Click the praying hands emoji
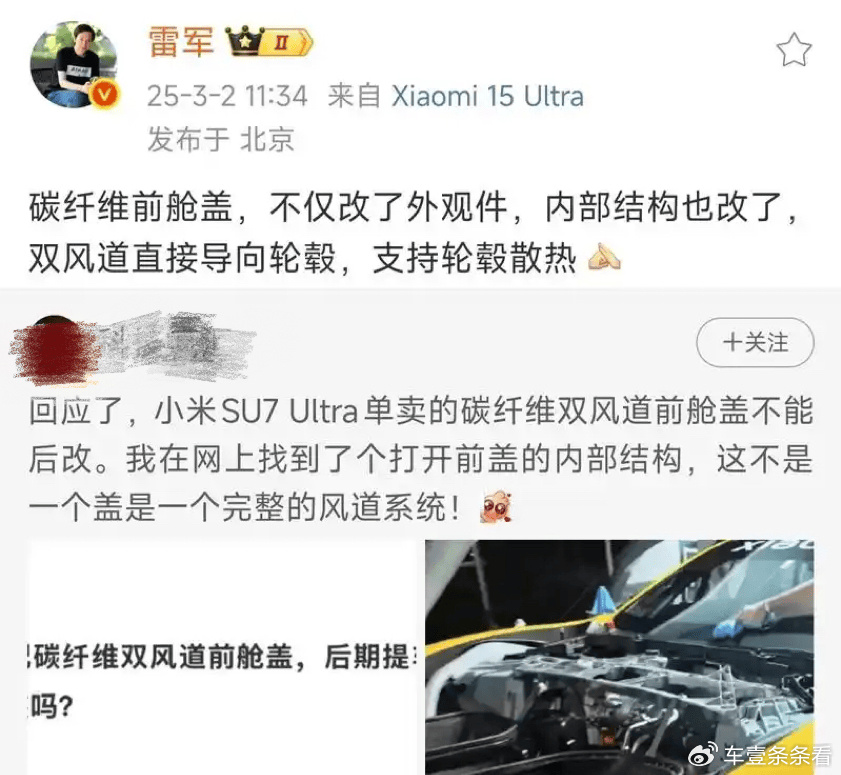Image resolution: width=841 pixels, height=775 pixels. click(x=604, y=257)
